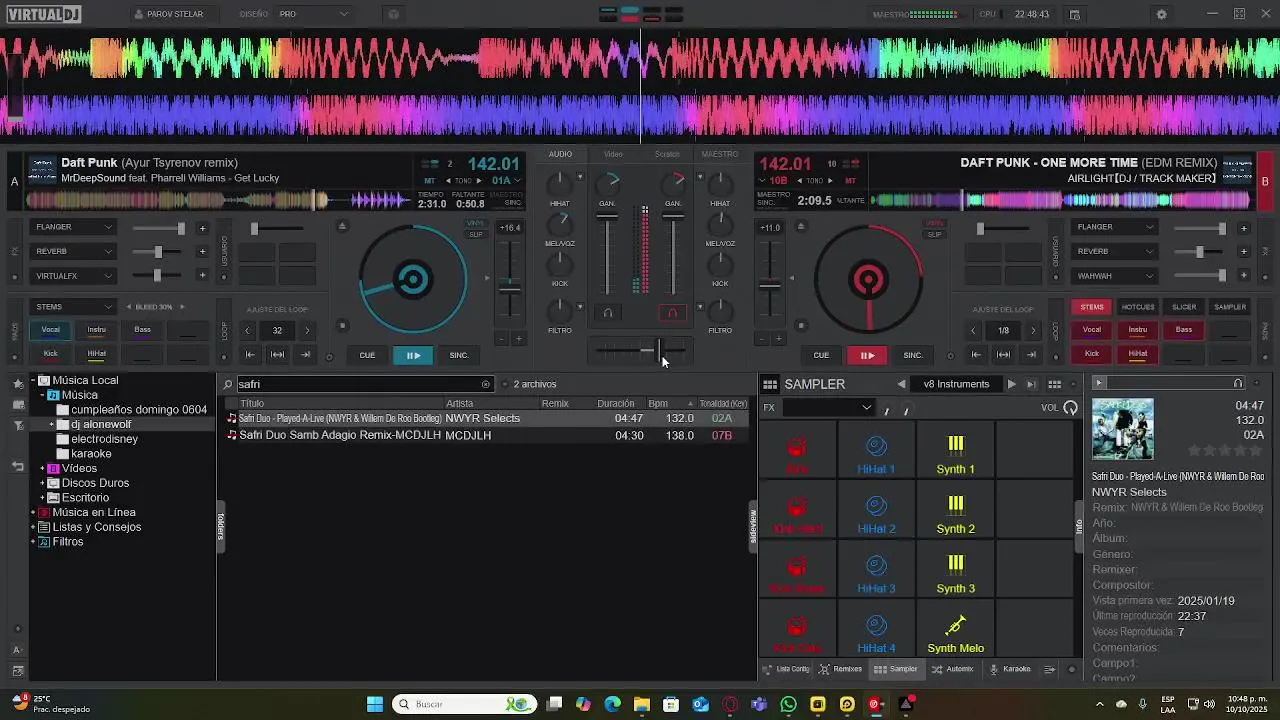Toggle VINYL mode on deck B
The image size is (1280, 720).
[x=934, y=224]
